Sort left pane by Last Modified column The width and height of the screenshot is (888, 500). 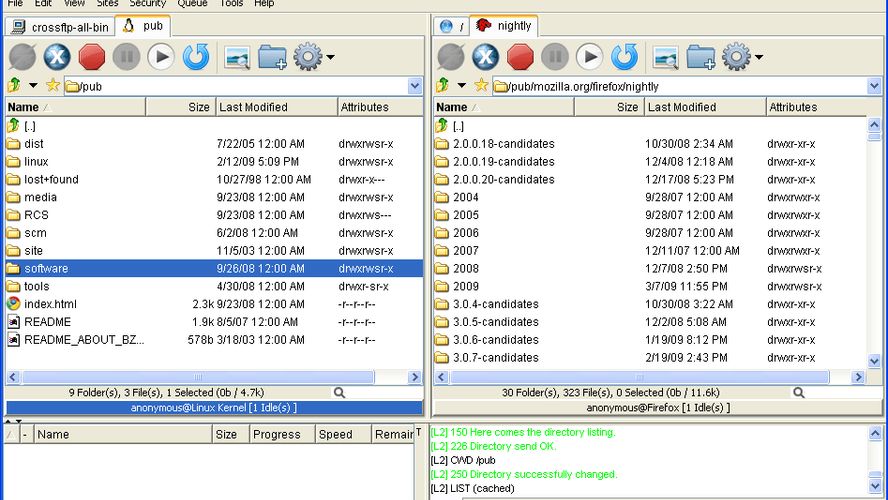[x=254, y=107]
